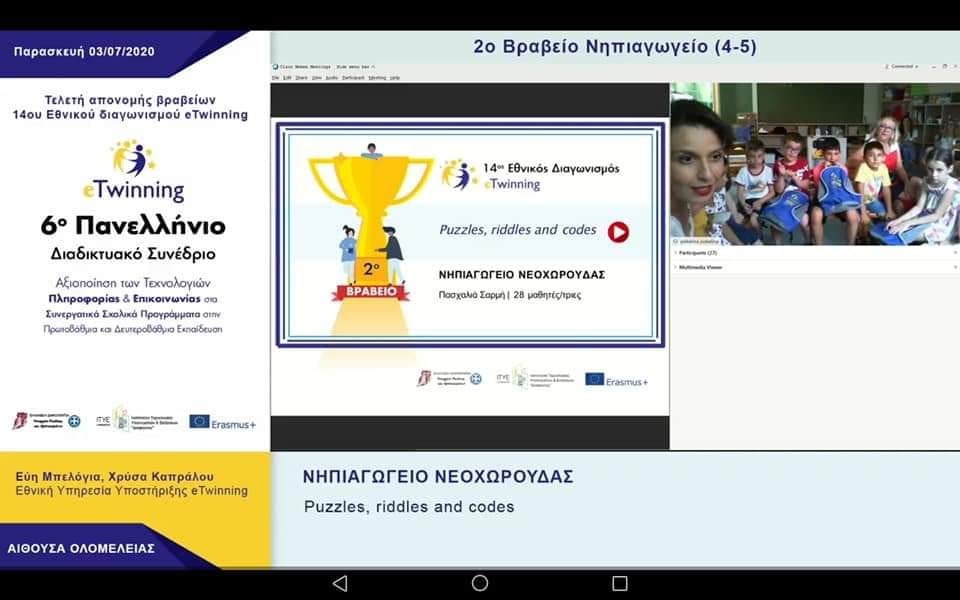Click the date Παρασκευή 03/07/2020
Screen dimensions: 960x600
tap(84, 51)
